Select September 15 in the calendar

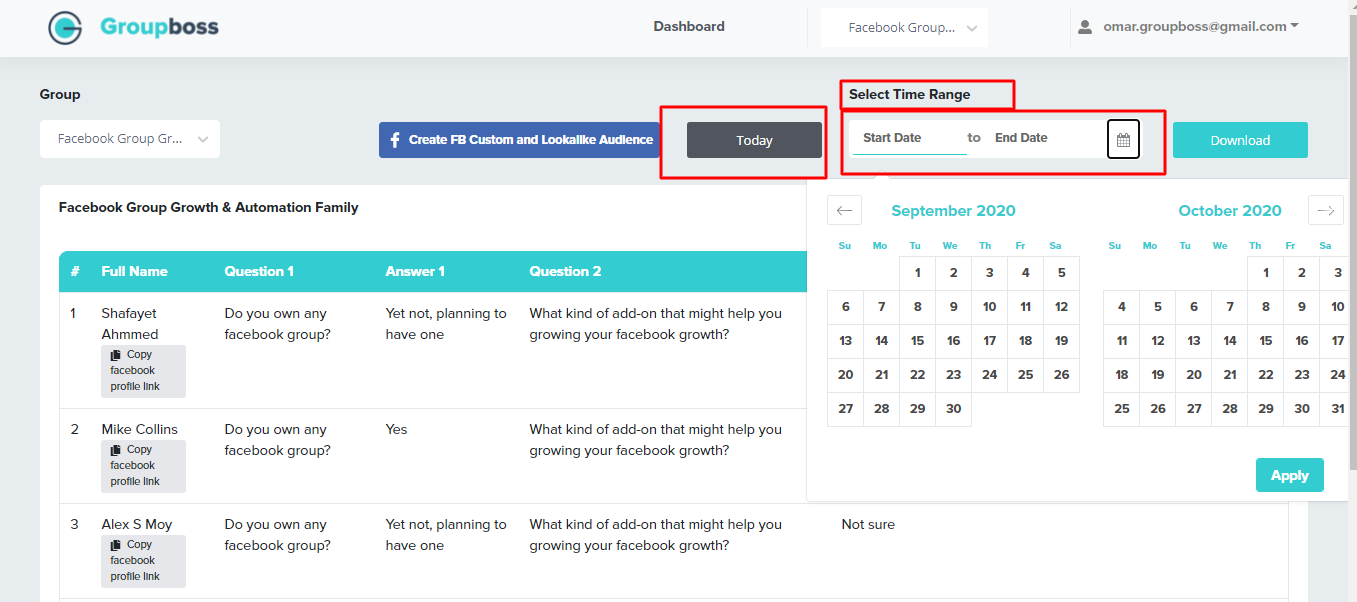917,341
